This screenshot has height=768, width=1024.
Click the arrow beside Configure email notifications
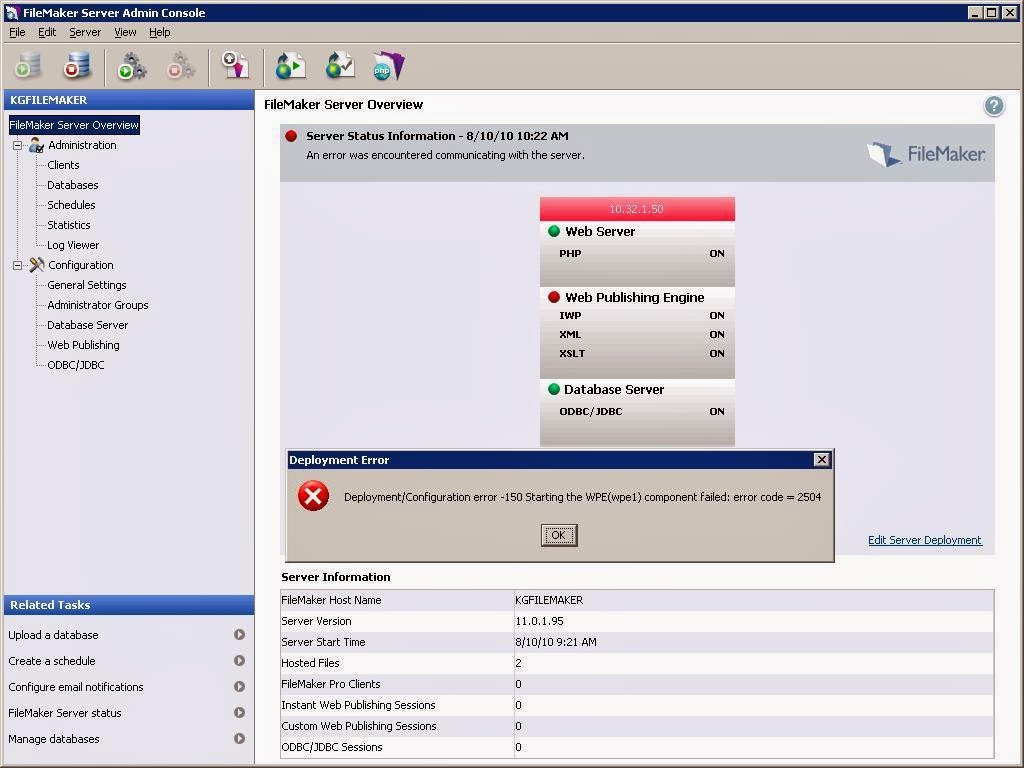240,687
